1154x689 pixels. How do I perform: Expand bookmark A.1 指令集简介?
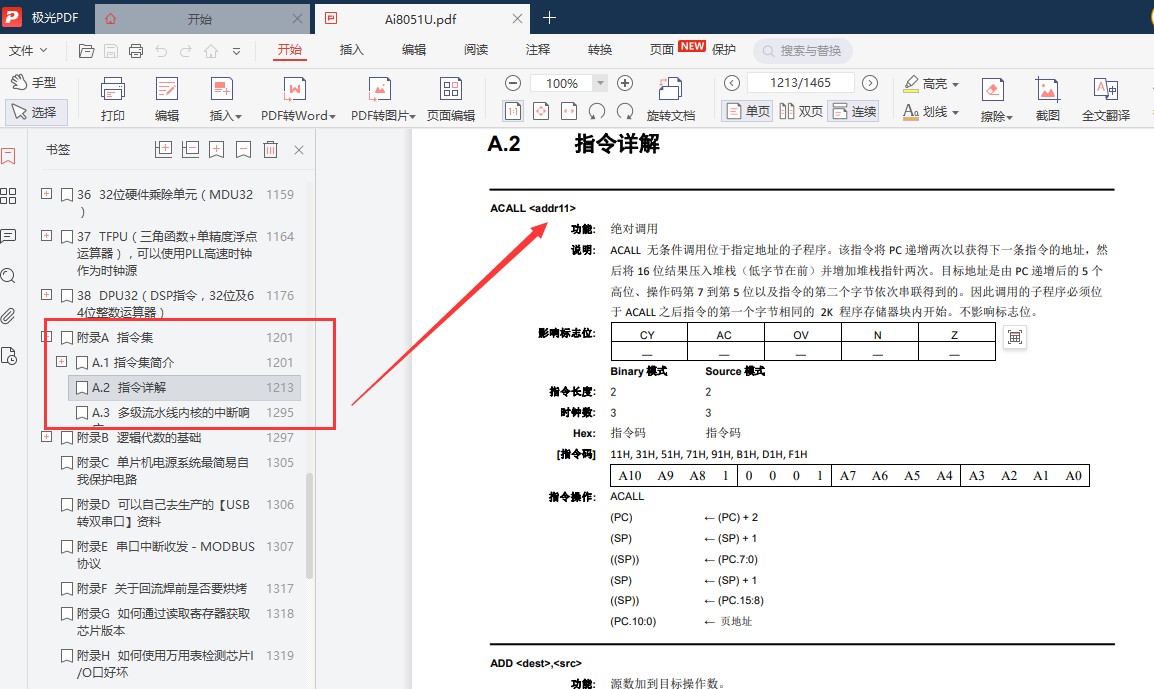tap(62, 361)
